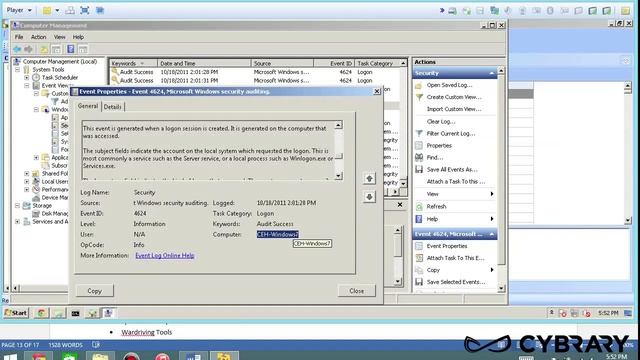Click Import Custom View action
The height and width of the screenshot is (360, 640).
tap(454, 109)
